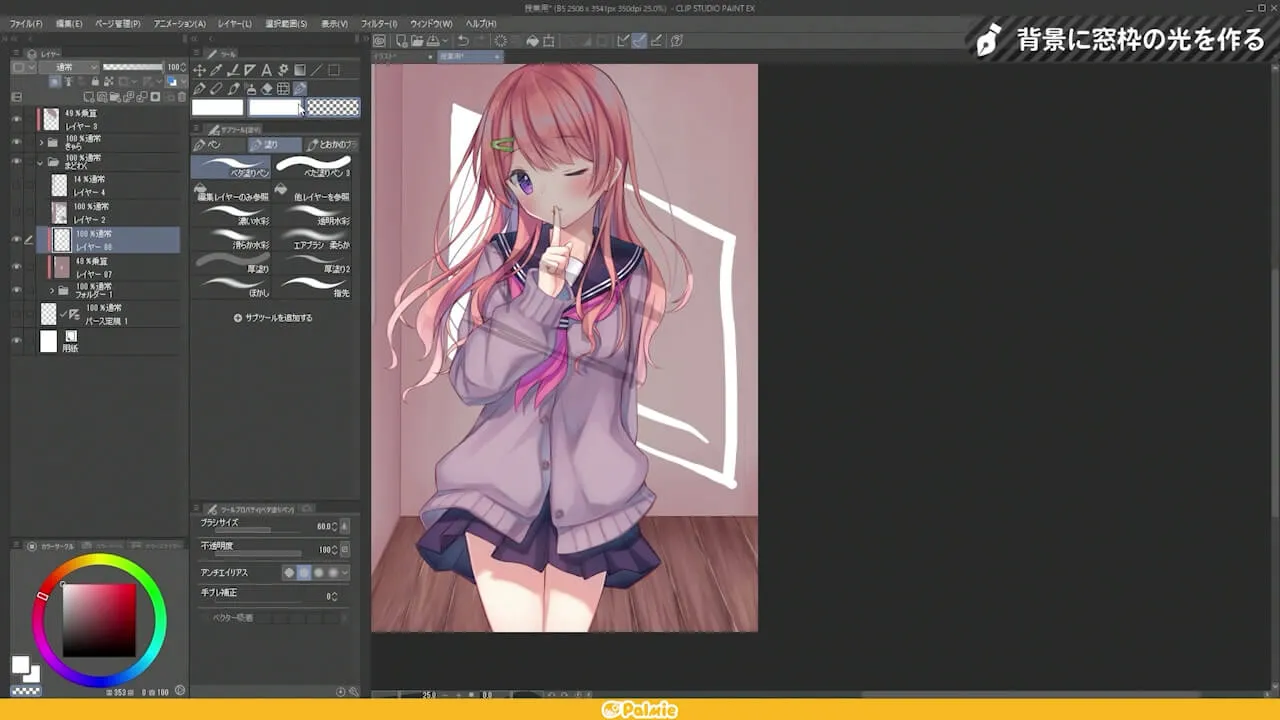Select the Text tool in the Tool palette
This screenshot has height=720, width=1280.
267,70
